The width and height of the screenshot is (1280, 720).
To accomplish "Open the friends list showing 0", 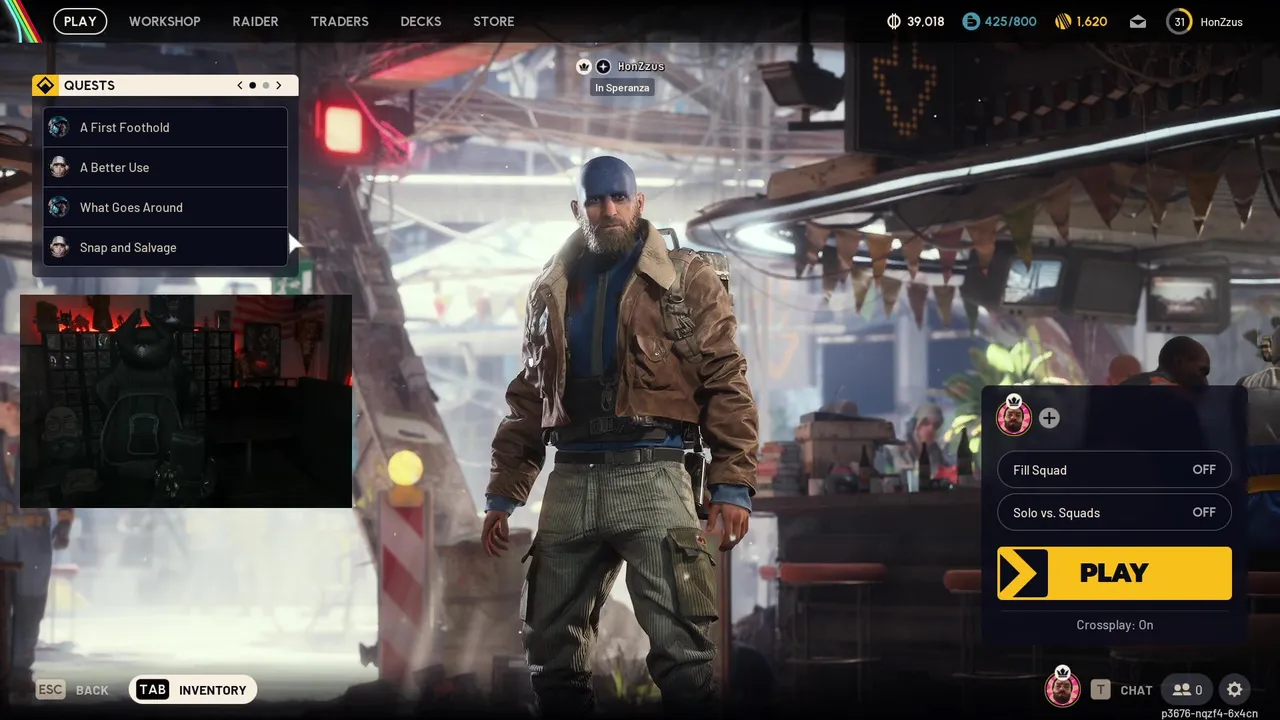I will [1187, 690].
